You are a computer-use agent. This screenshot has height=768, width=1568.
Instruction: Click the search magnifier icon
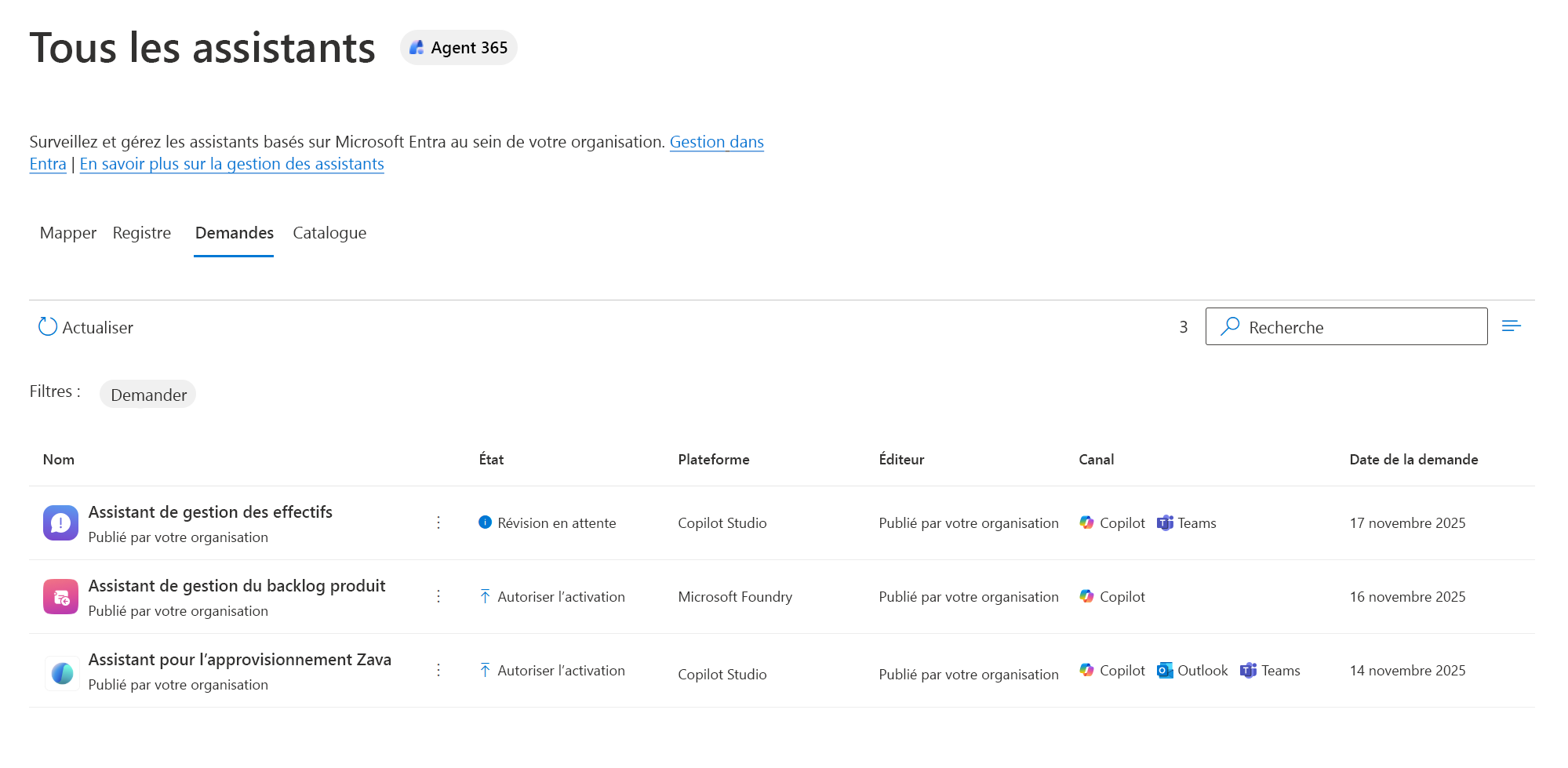(x=1230, y=326)
